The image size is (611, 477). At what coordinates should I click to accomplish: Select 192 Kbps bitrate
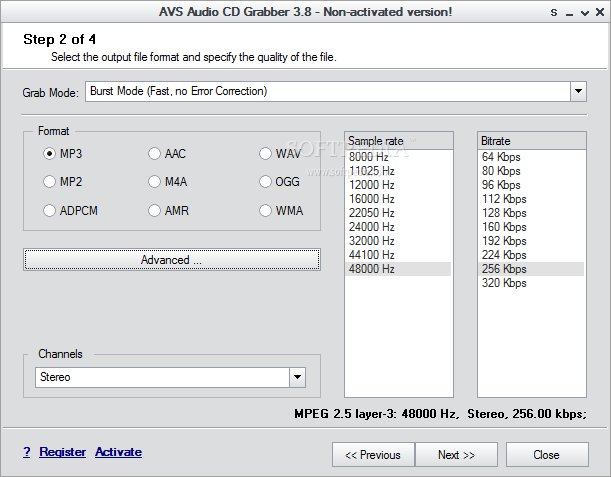531,241
